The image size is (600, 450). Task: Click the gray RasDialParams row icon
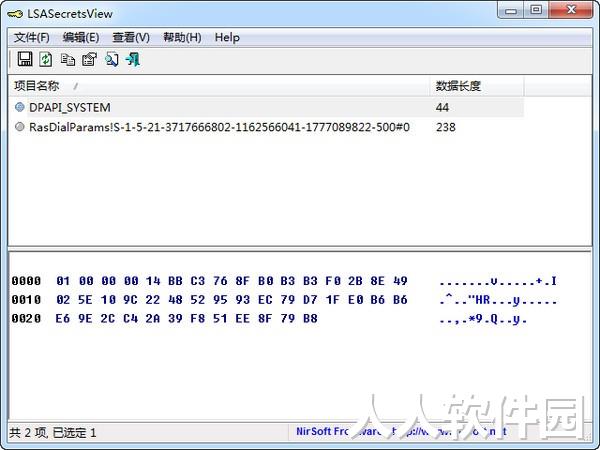pyautogui.click(x=20, y=127)
